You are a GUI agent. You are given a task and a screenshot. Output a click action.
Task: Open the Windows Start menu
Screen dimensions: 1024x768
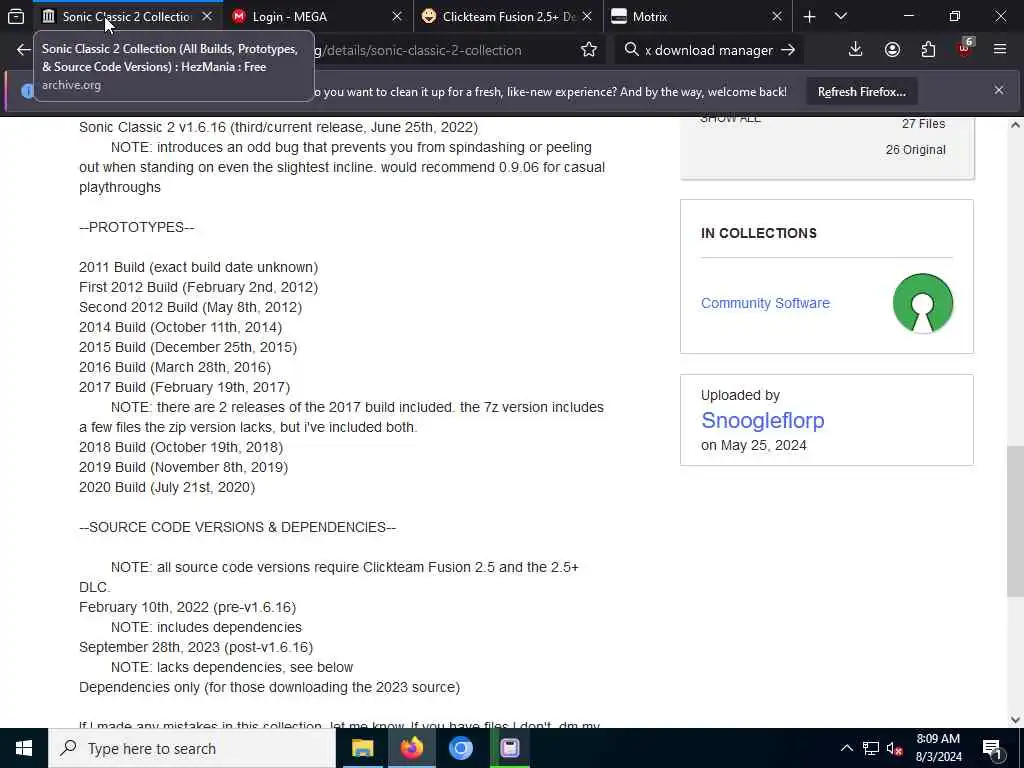pos(24,748)
